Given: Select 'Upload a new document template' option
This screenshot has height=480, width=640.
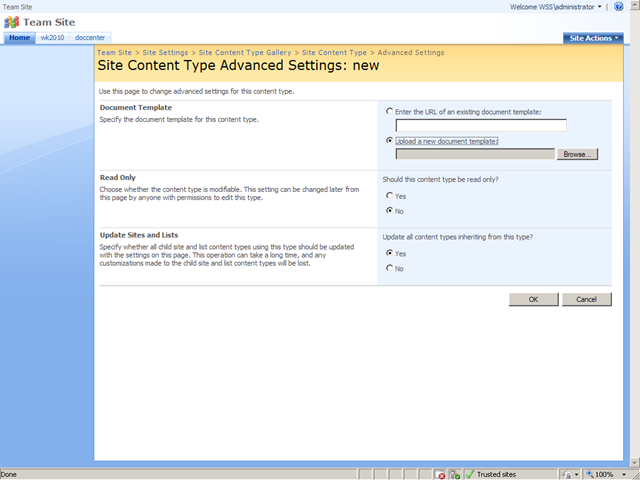Looking at the screenshot, I should point(389,140).
